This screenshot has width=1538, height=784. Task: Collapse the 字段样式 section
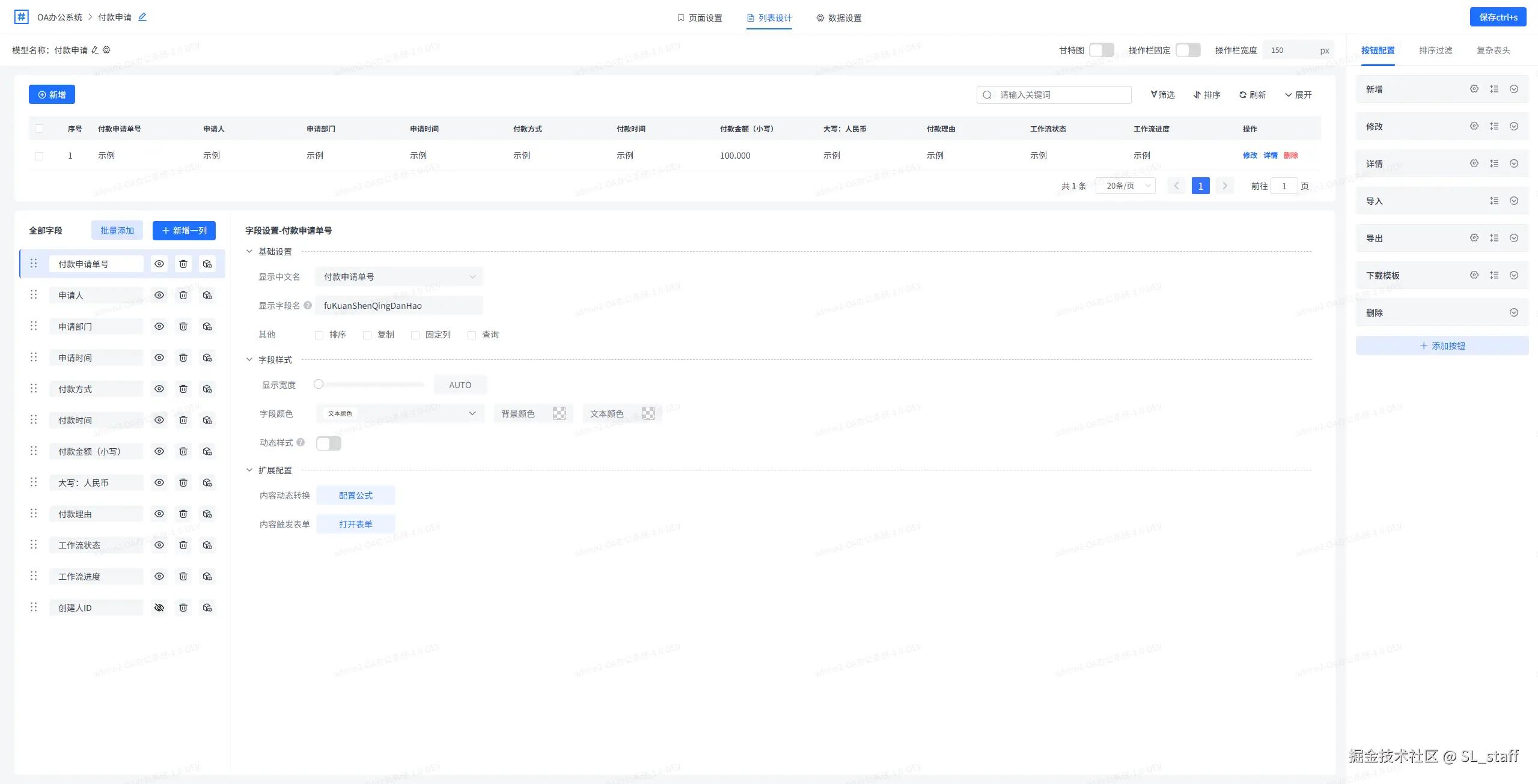249,359
